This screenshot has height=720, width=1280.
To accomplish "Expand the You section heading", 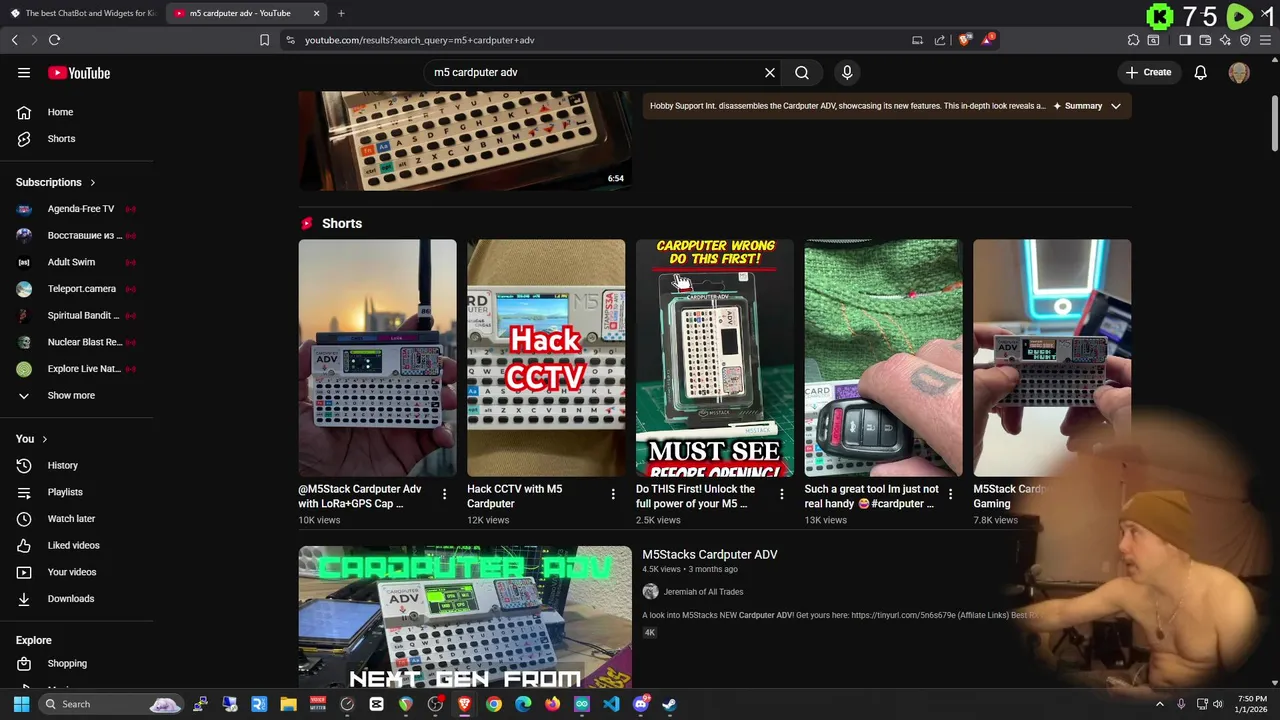I will pyautogui.click(x=32, y=439).
